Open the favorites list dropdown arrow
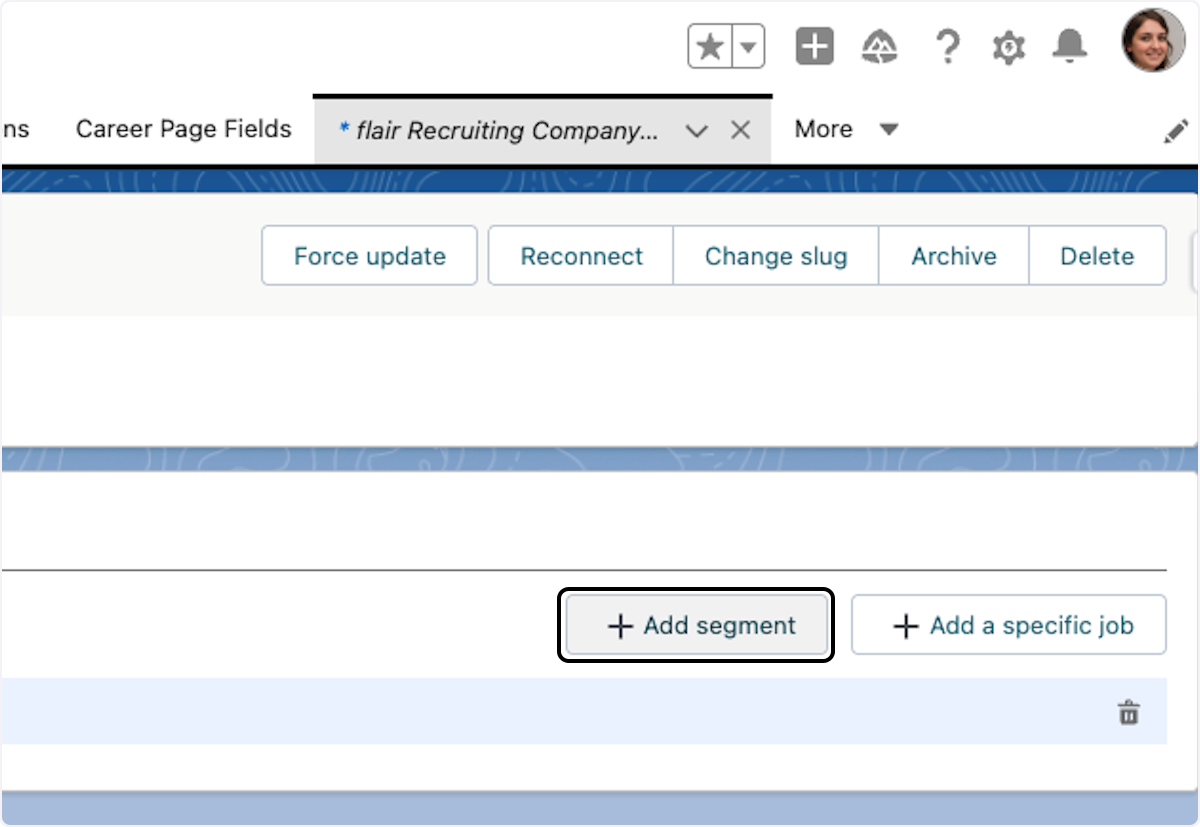1200x827 pixels. coord(744,44)
